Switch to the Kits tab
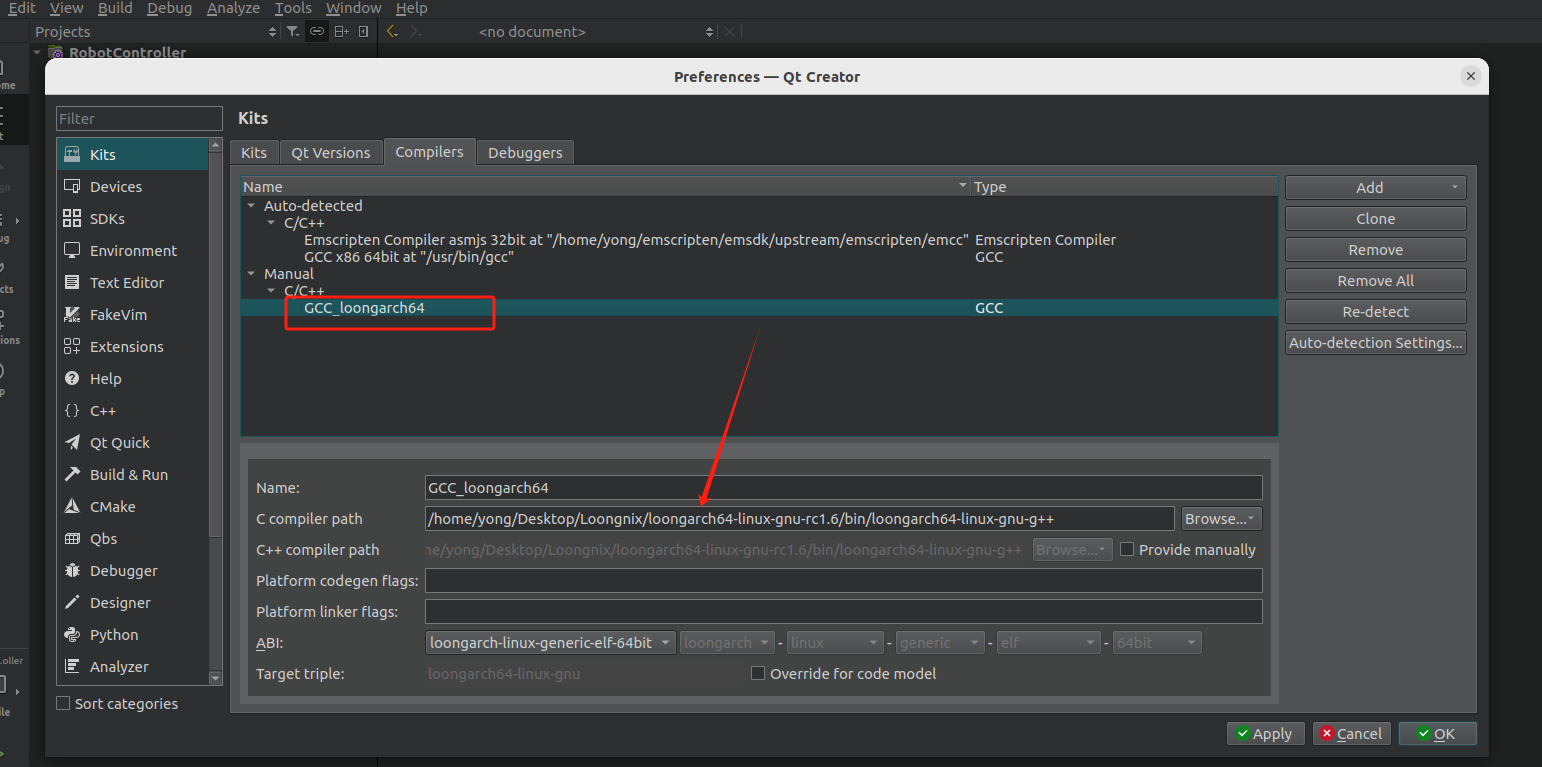 (254, 153)
